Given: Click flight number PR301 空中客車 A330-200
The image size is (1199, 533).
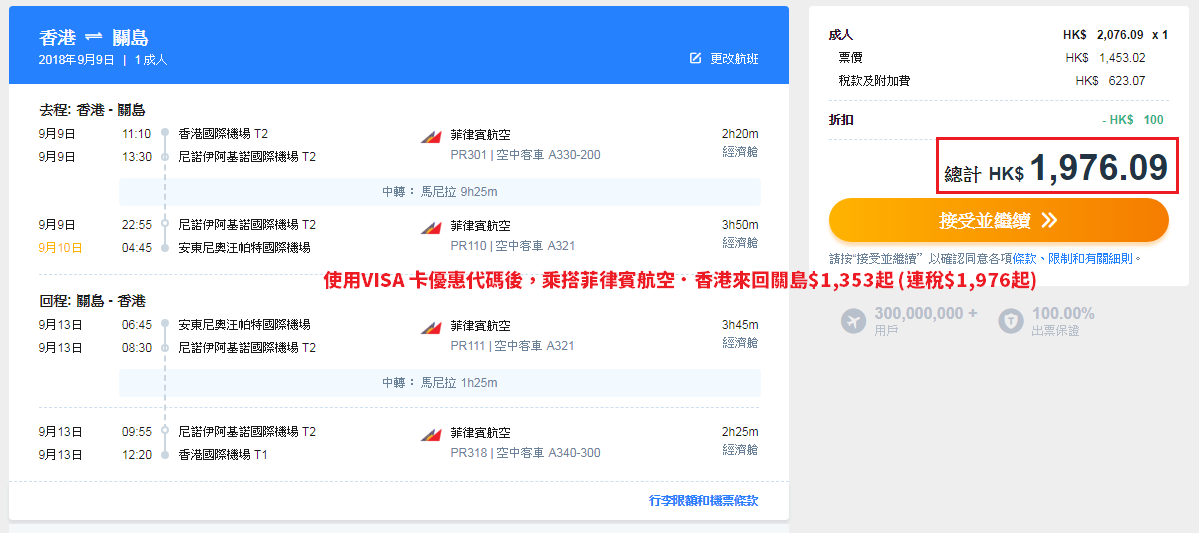Looking at the screenshot, I should [x=525, y=155].
